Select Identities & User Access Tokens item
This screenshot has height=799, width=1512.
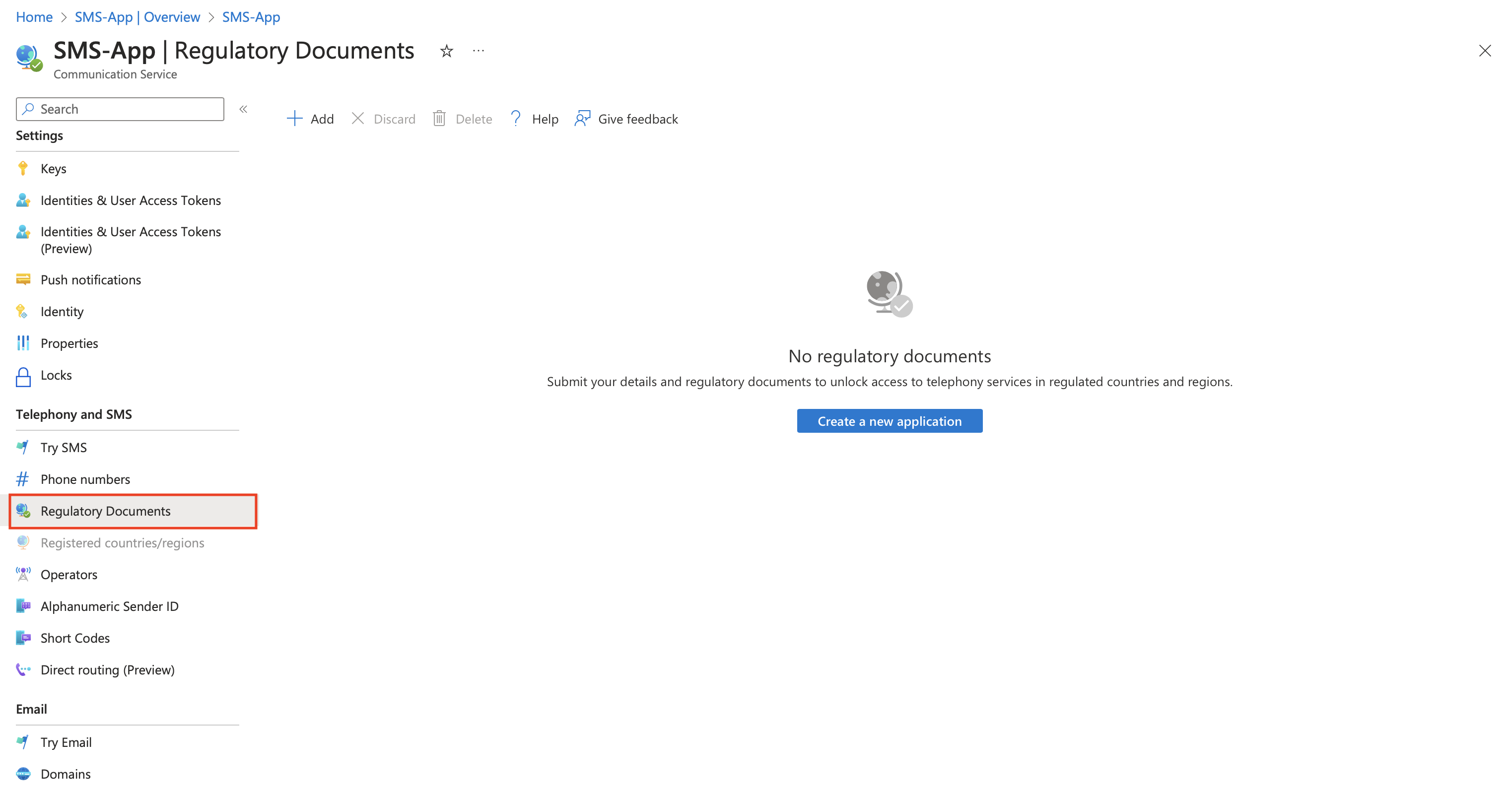(130, 200)
